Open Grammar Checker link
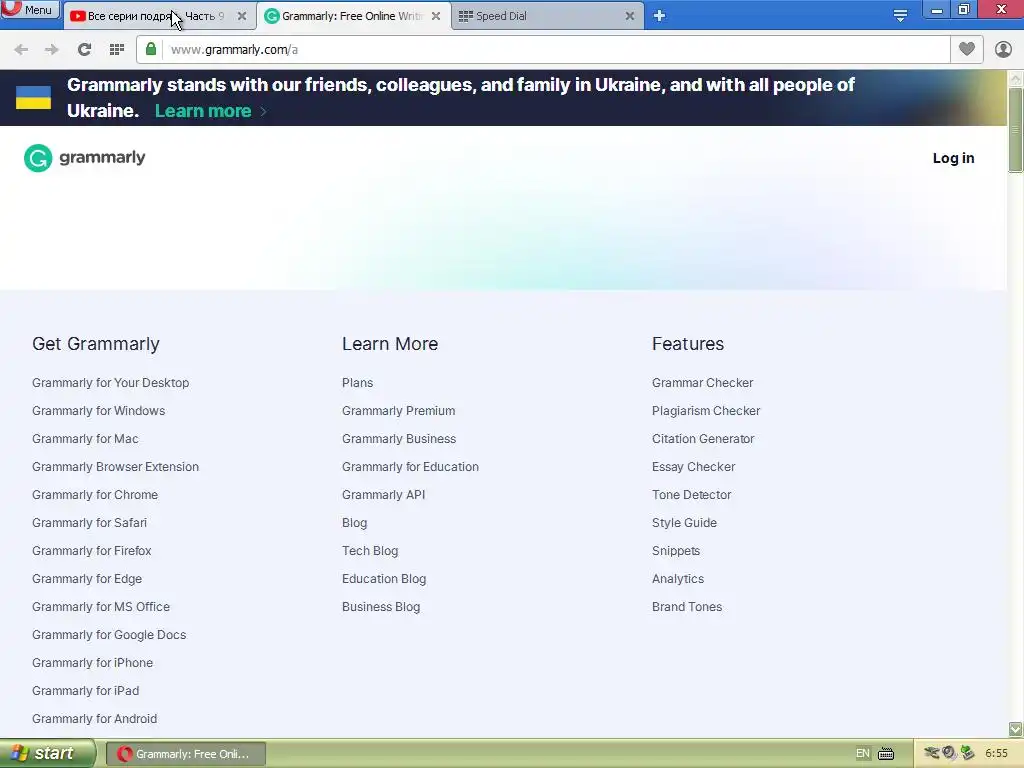Image resolution: width=1024 pixels, height=768 pixels. click(703, 383)
